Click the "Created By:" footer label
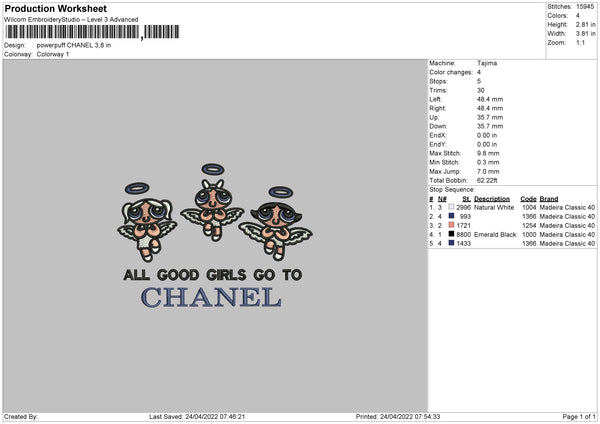600x424 pixels. [x=21, y=416]
